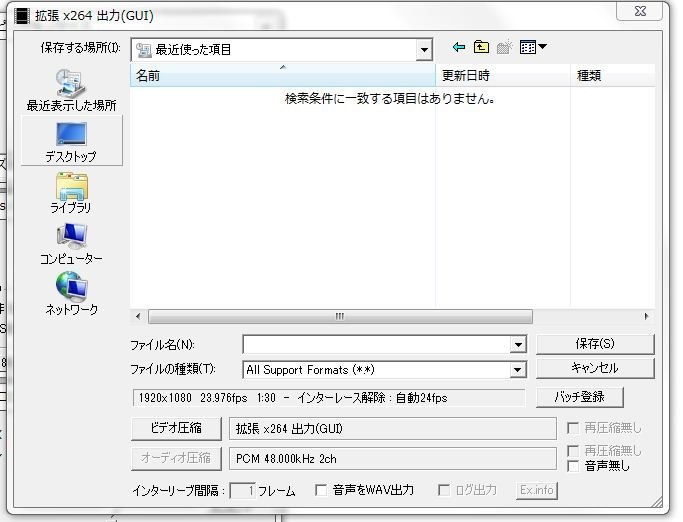683x522 pixels.
Task: Click the キャンセル button
Action: click(595, 368)
